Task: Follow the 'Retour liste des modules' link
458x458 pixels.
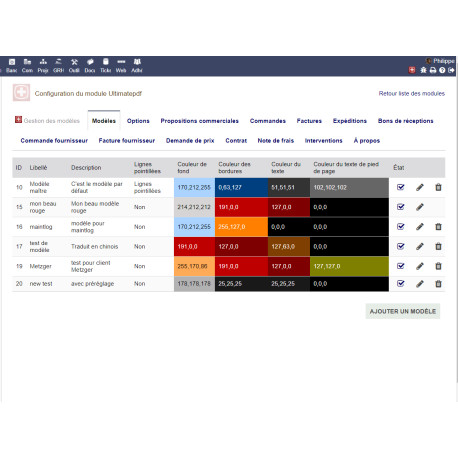Action: [412, 94]
